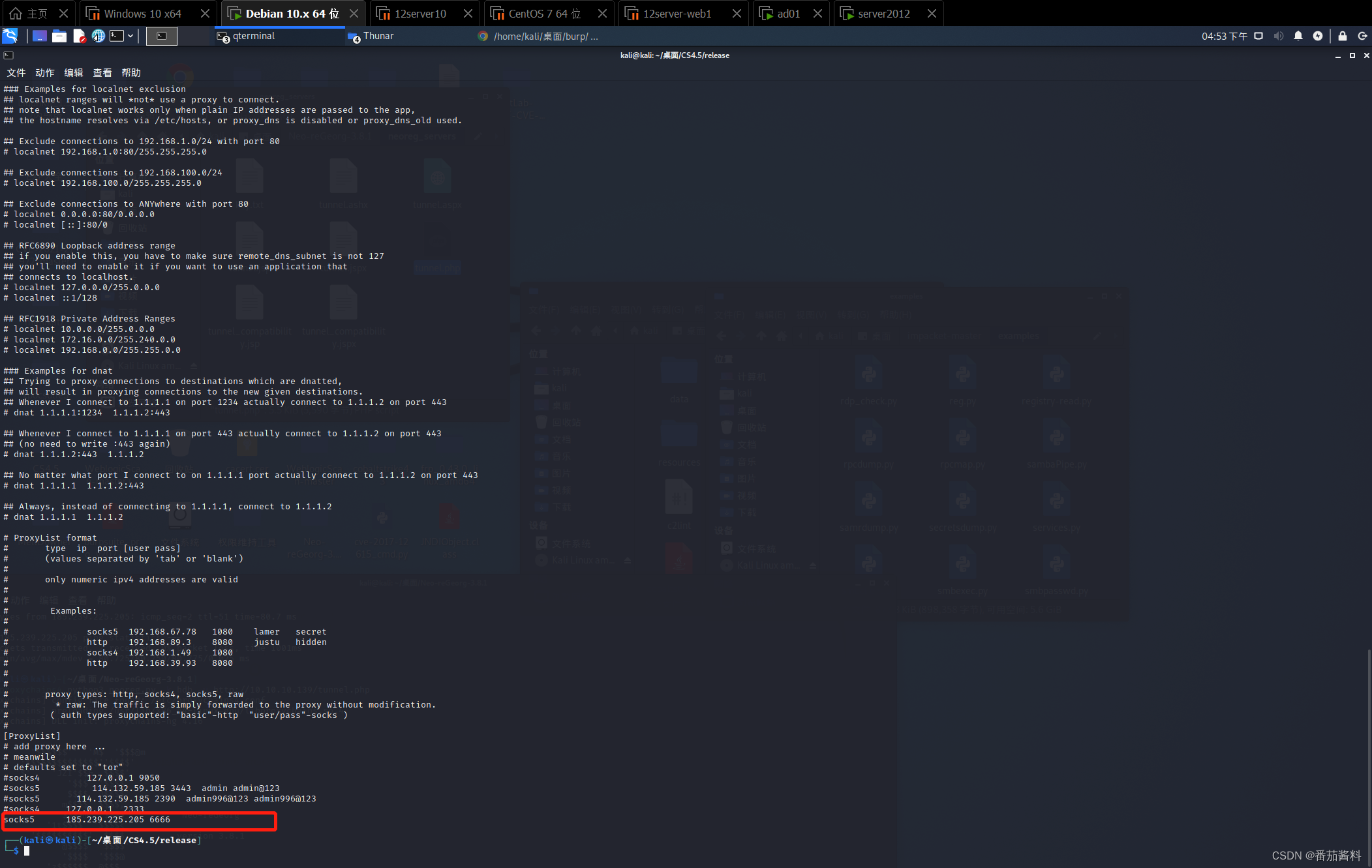Click '## RFC1918 Private Address Ranges' line
Viewport: 1372px width, 868px height.
coord(89,318)
